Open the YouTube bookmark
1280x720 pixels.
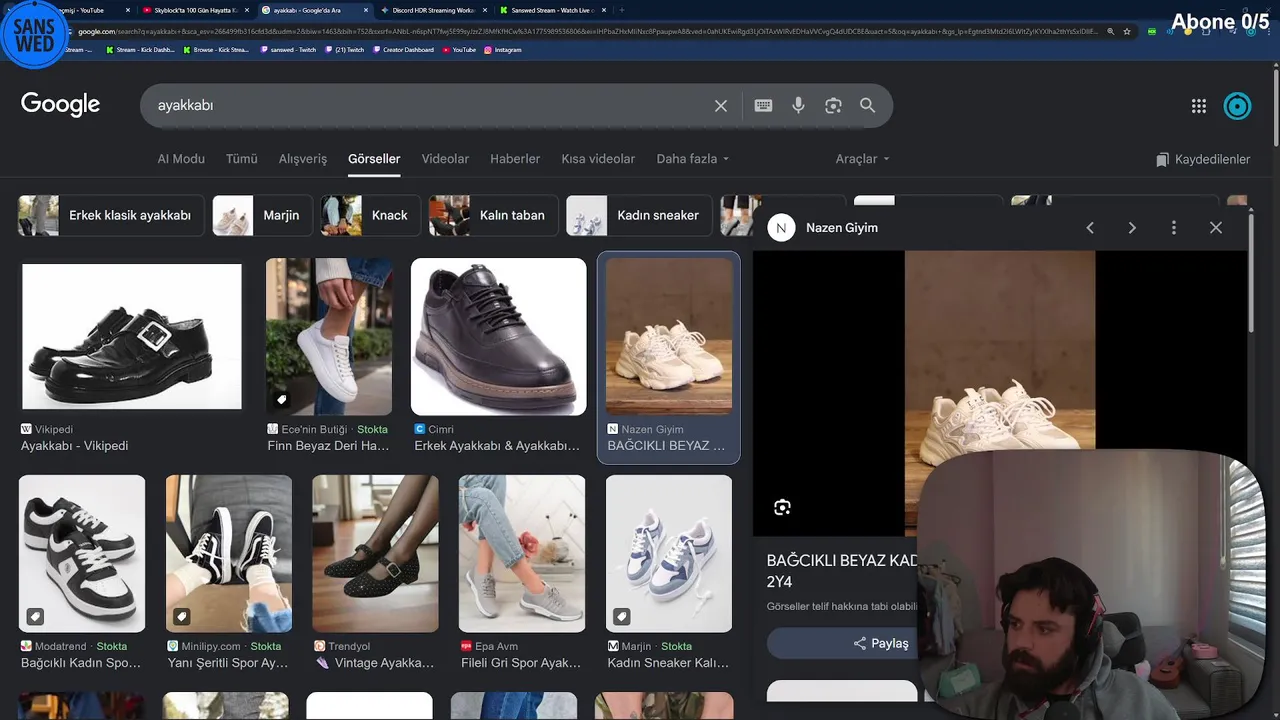click(460, 50)
